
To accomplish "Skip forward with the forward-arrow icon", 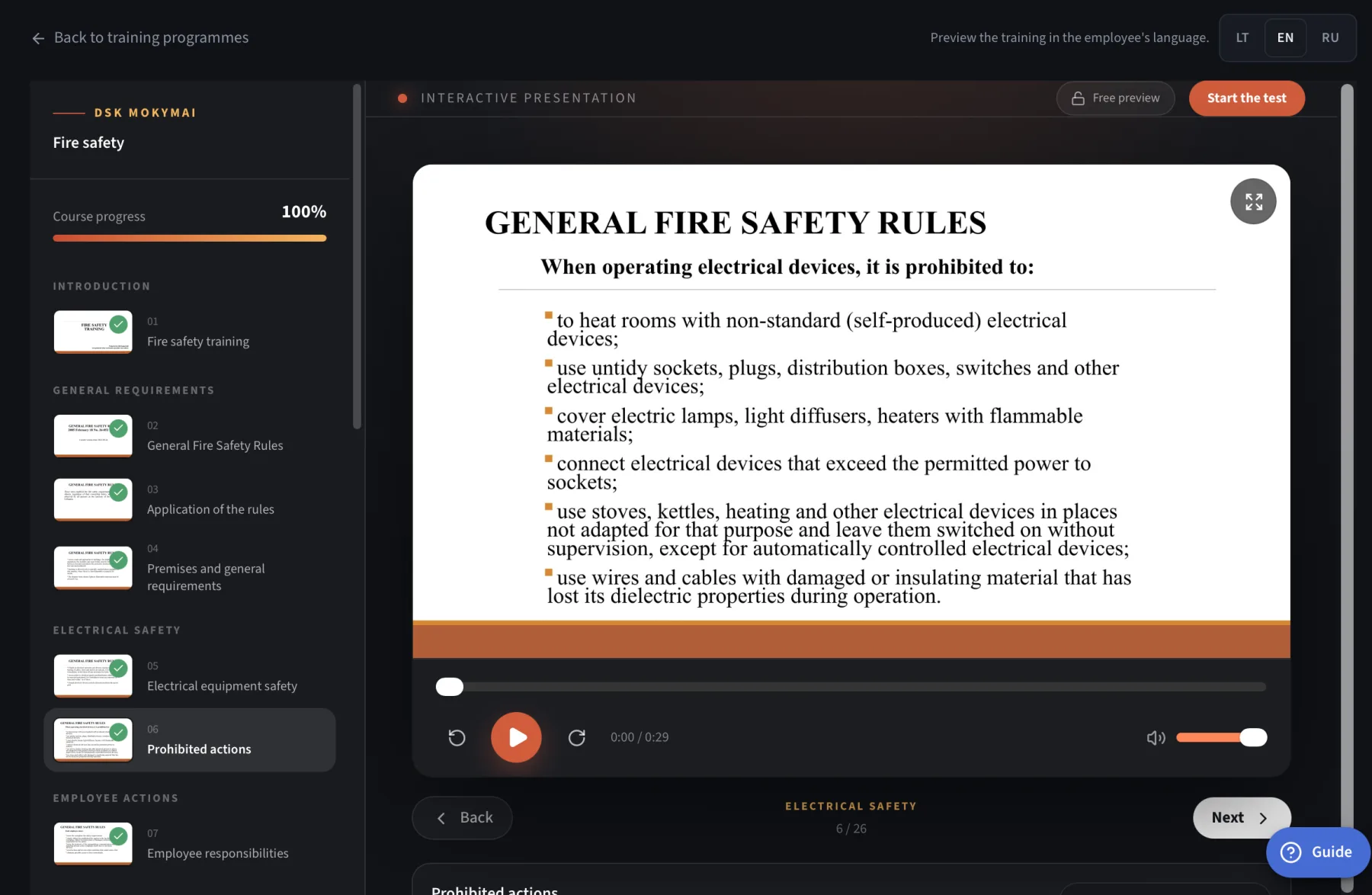I will tap(577, 737).
